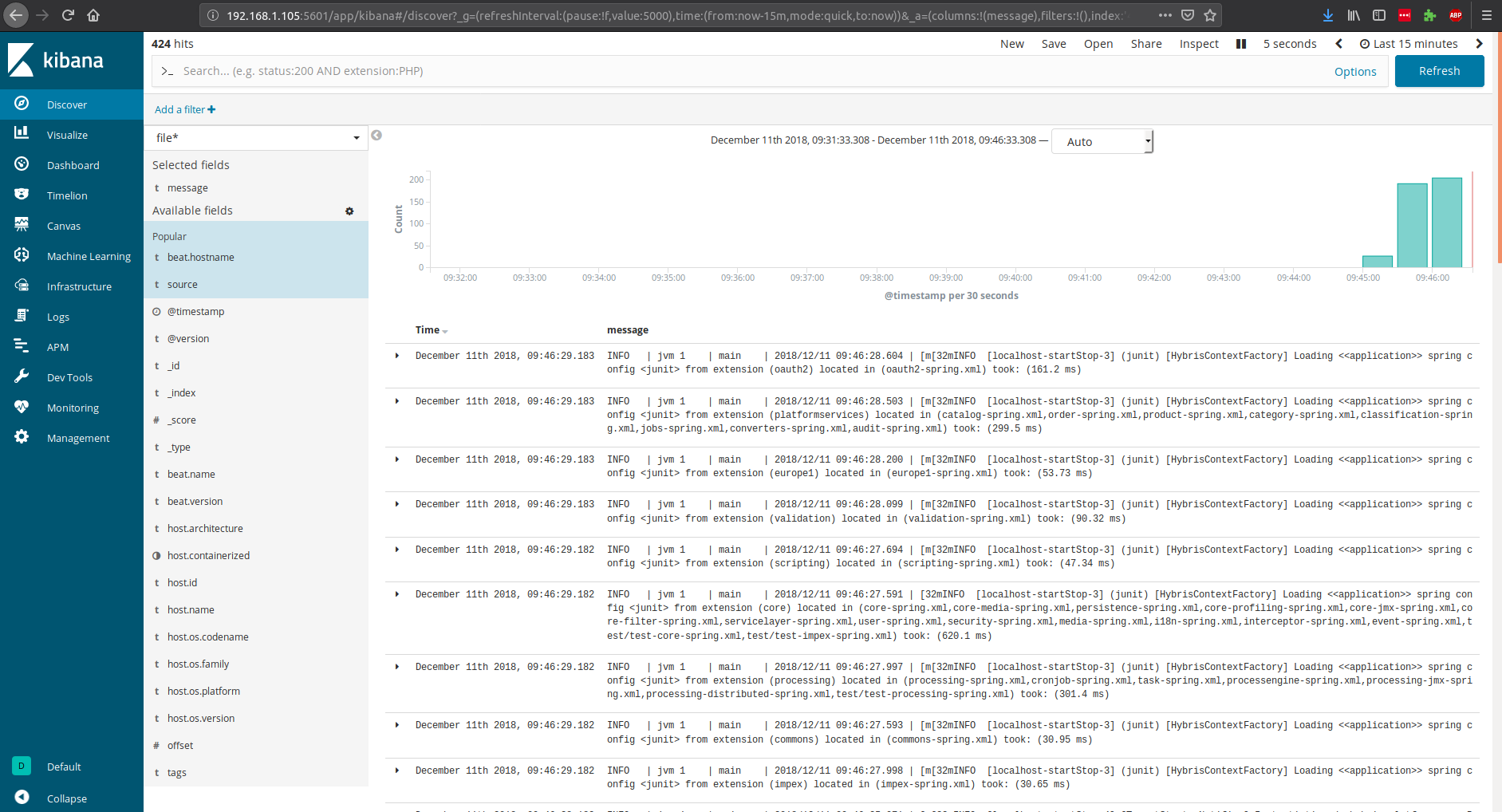Expand the first log entry row
Image resolution: width=1502 pixels, height=812 pixels.
pos(397,356)
